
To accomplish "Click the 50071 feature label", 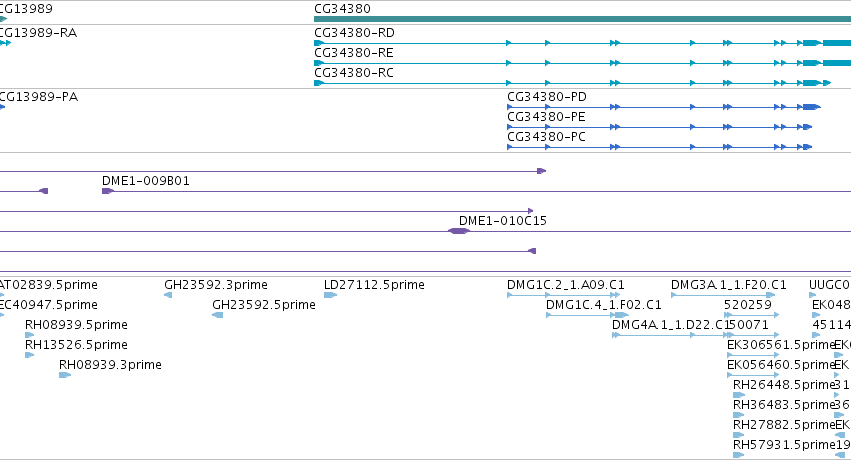I will pyautogui.click(x=748, y=325).
